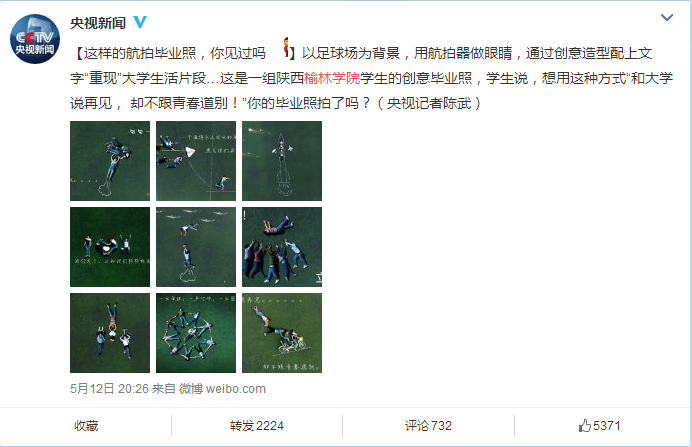This screenshot has height=447, width=692.
Task: Click the 收藏 favorite button
Action: coord(86,426)
